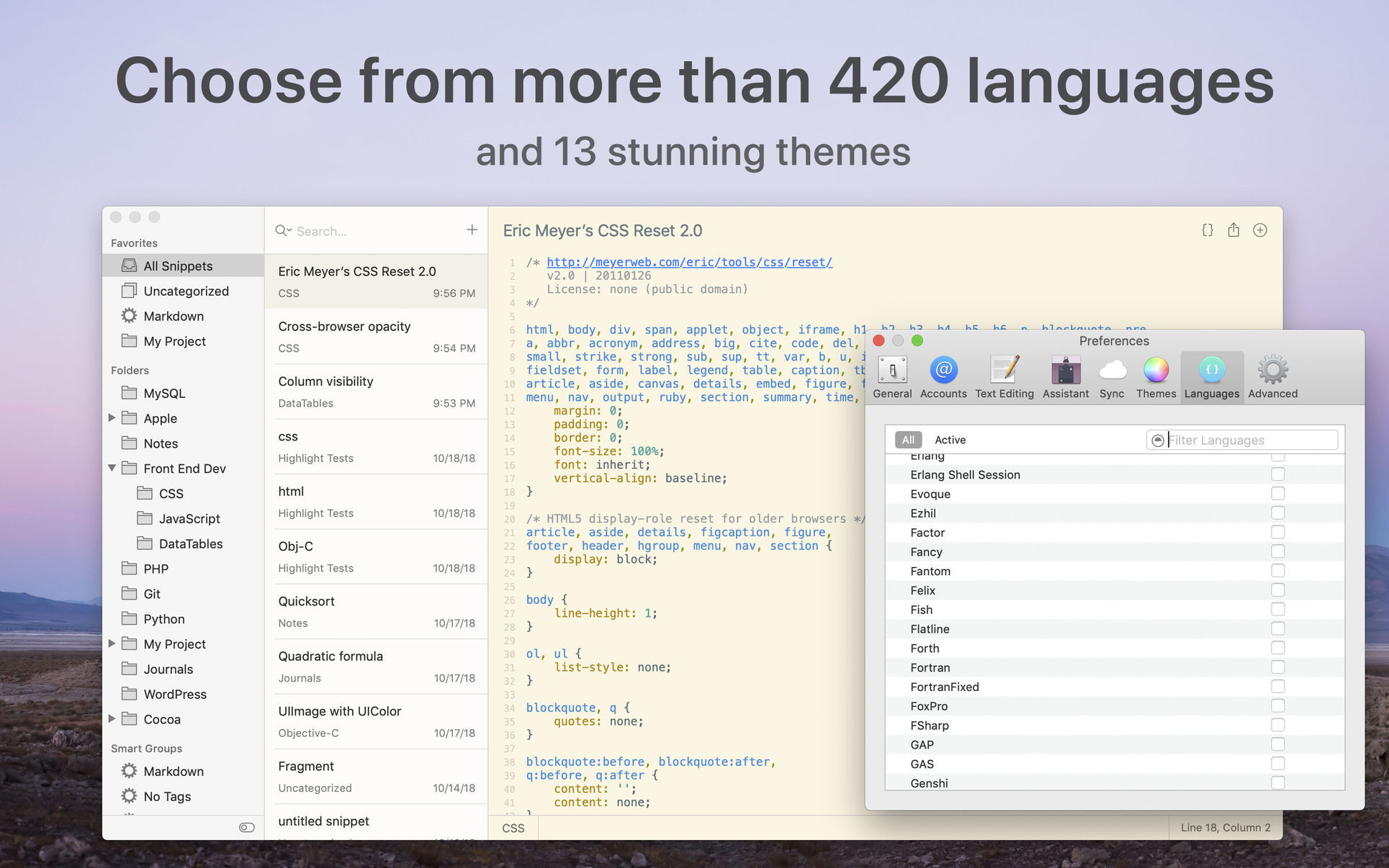This screenshot has width=1389, height=868.
Task: Switch to Text Editing preferences
Action: coord(1004,374)
